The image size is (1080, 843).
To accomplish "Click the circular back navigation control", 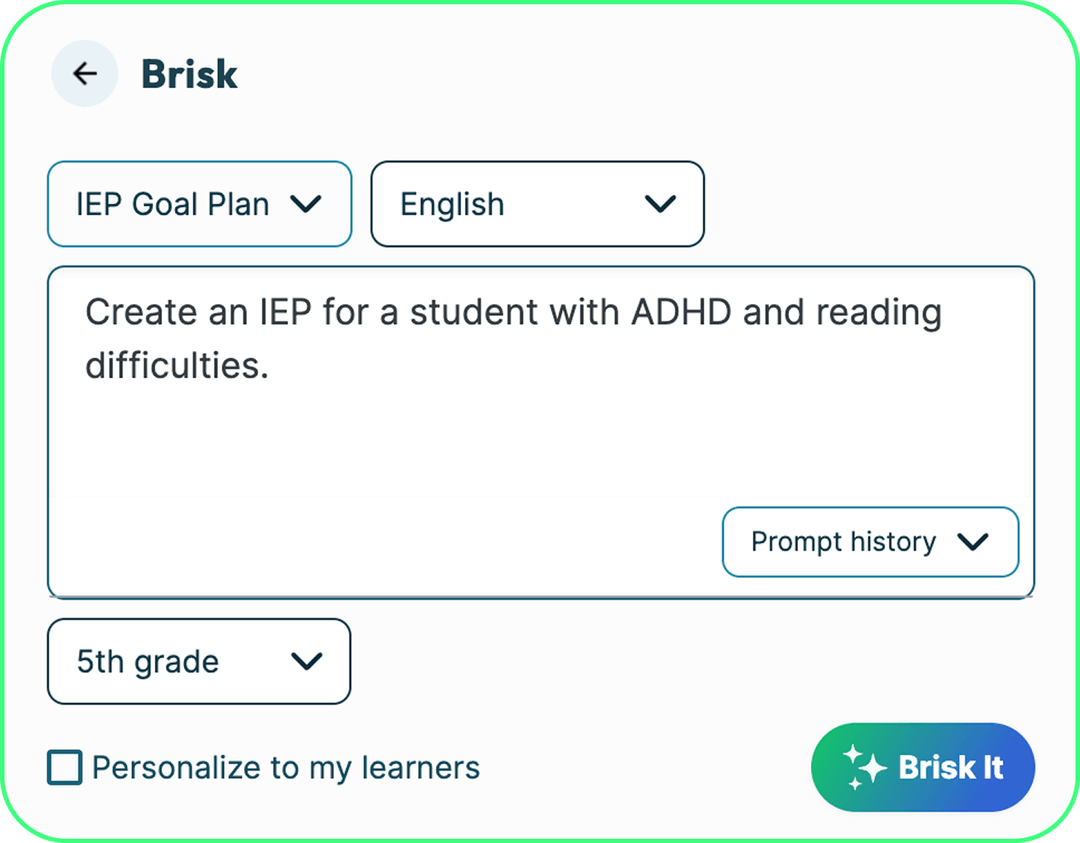I will (x=84, y=73).
